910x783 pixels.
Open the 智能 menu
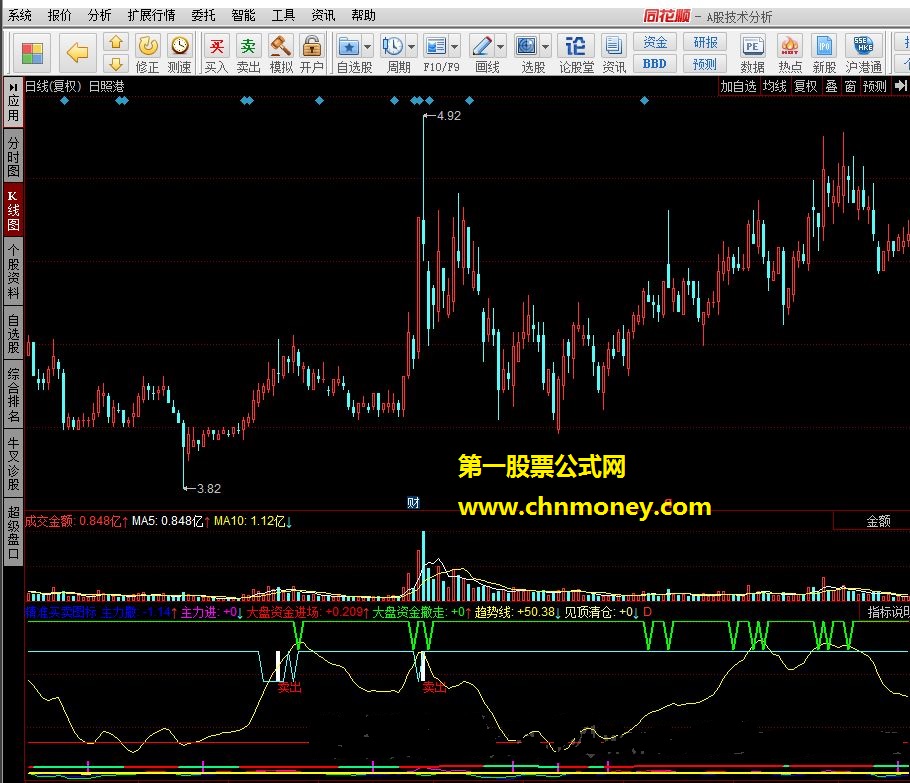(243, 15)
